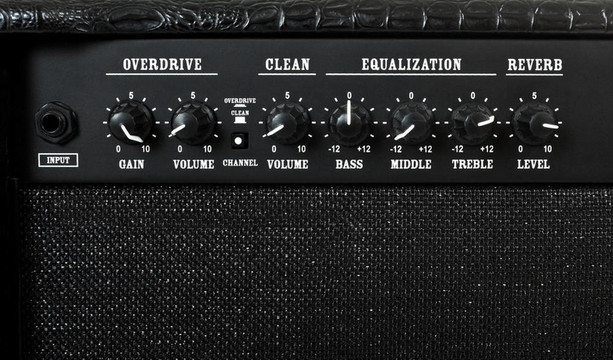Click the BASS label text
The height and width of the screenshot is (360, 613).
pyautogui.click(x=349, y=164)
